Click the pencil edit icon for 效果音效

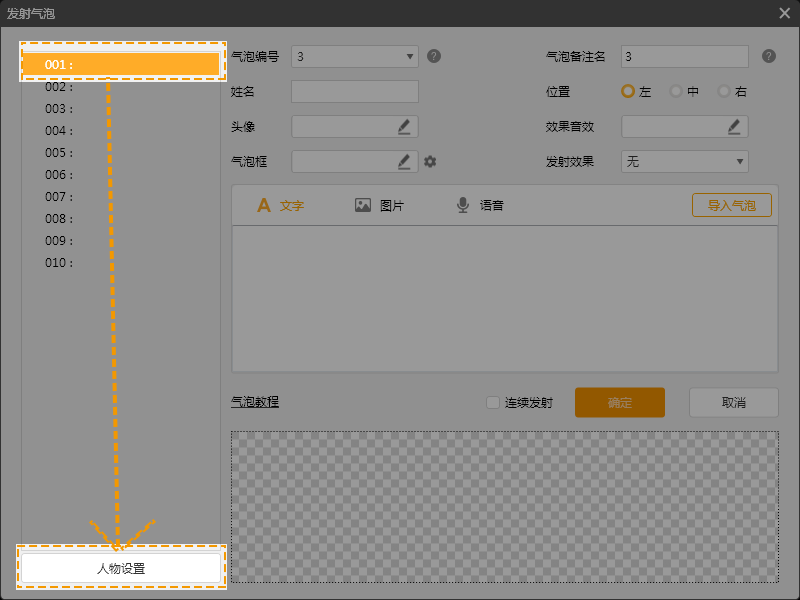coord(734,126)
